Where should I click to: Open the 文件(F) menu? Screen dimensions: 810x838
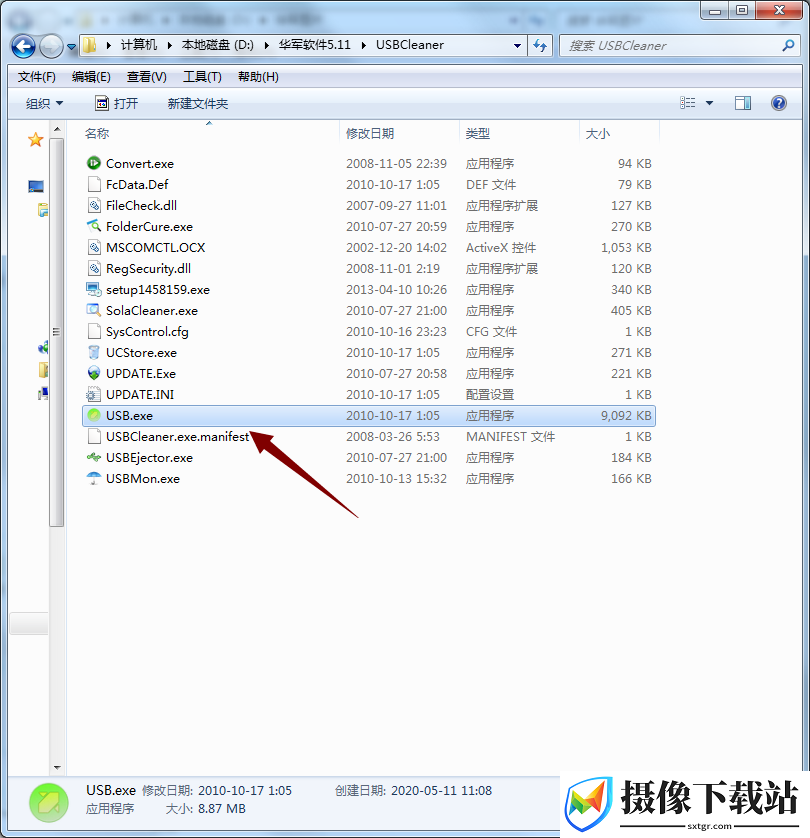36,77
